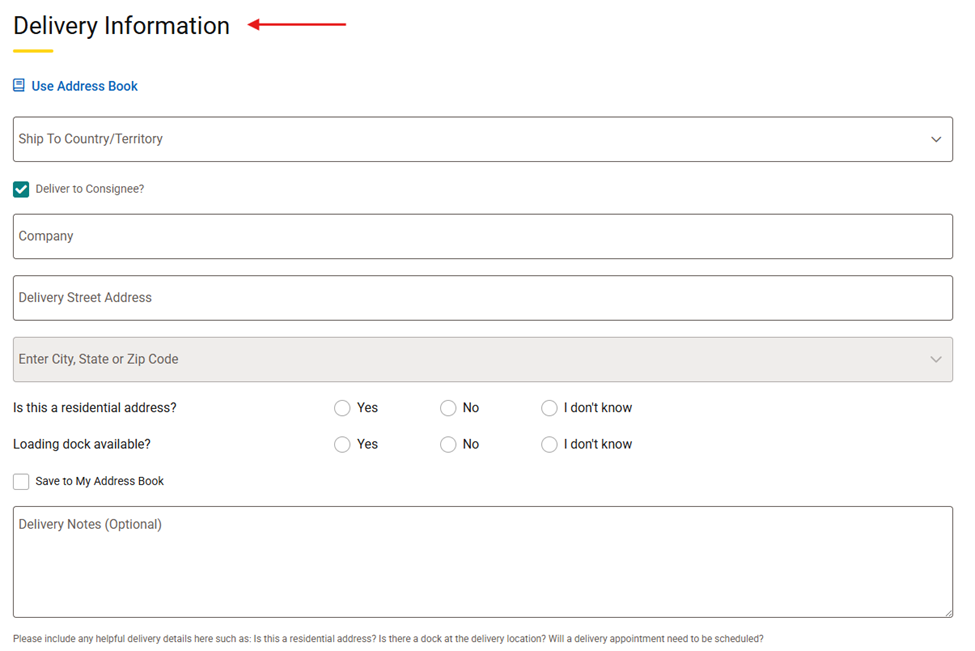Uncheck Deliver to Consignee checkbox
Viewport: 975px width, 651px height.
click(21, 189)
